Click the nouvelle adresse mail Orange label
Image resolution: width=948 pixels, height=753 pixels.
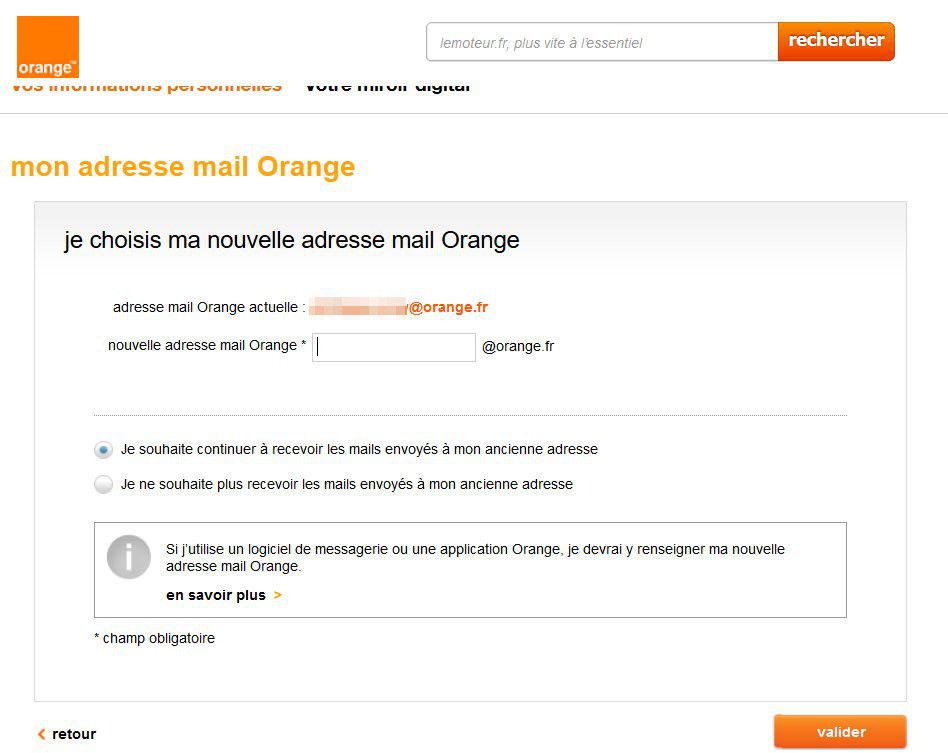click(x=206, y=345)
